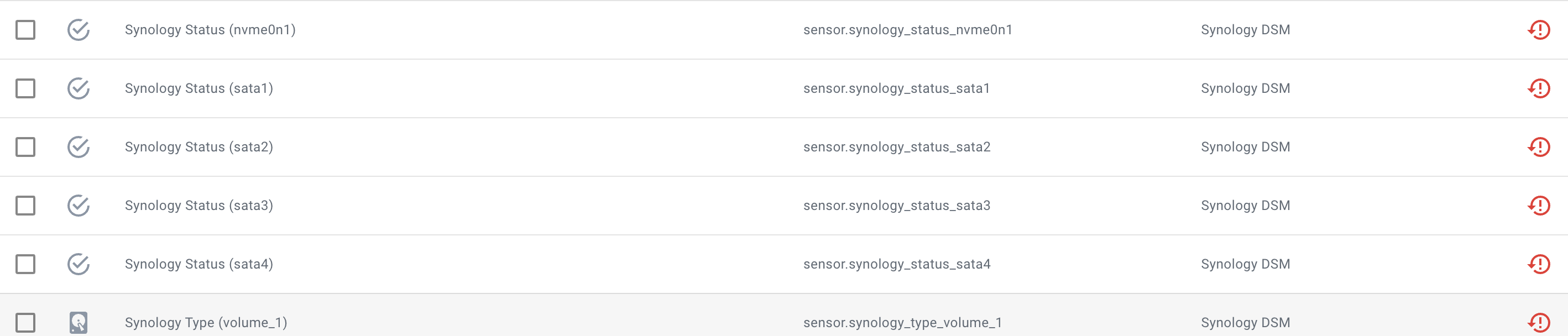Check the box for Synology Status (sata2)
Screen dimensions: 1568x336
(25, 146)
